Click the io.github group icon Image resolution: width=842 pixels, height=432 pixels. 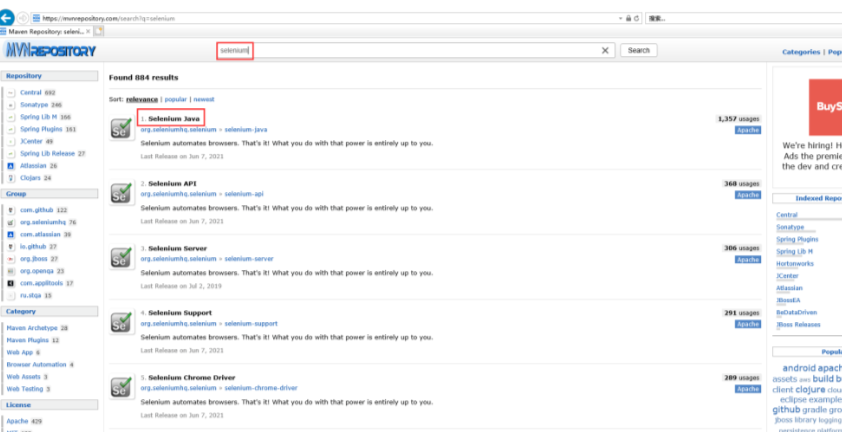(11, 247)
